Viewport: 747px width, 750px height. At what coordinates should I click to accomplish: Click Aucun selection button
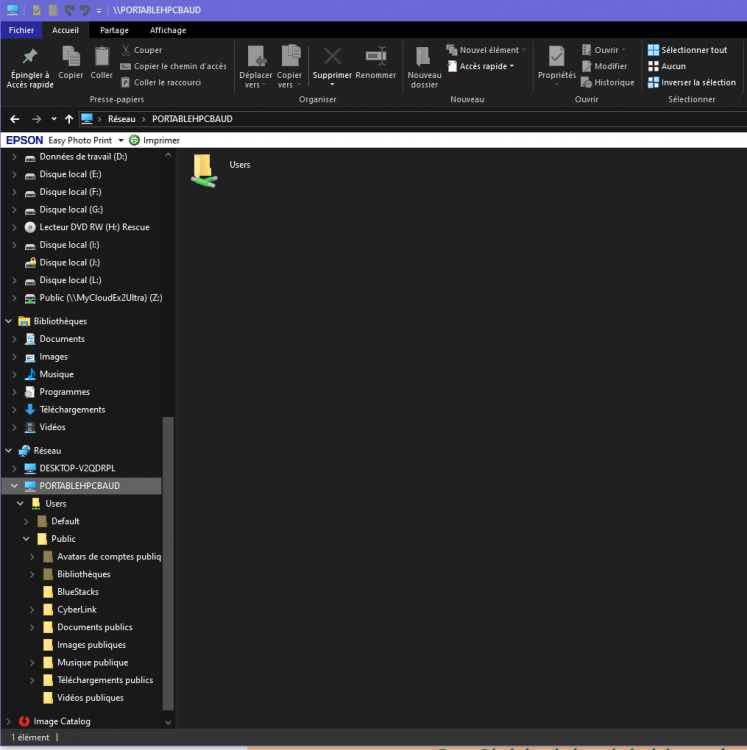click(x=667, y=66)
